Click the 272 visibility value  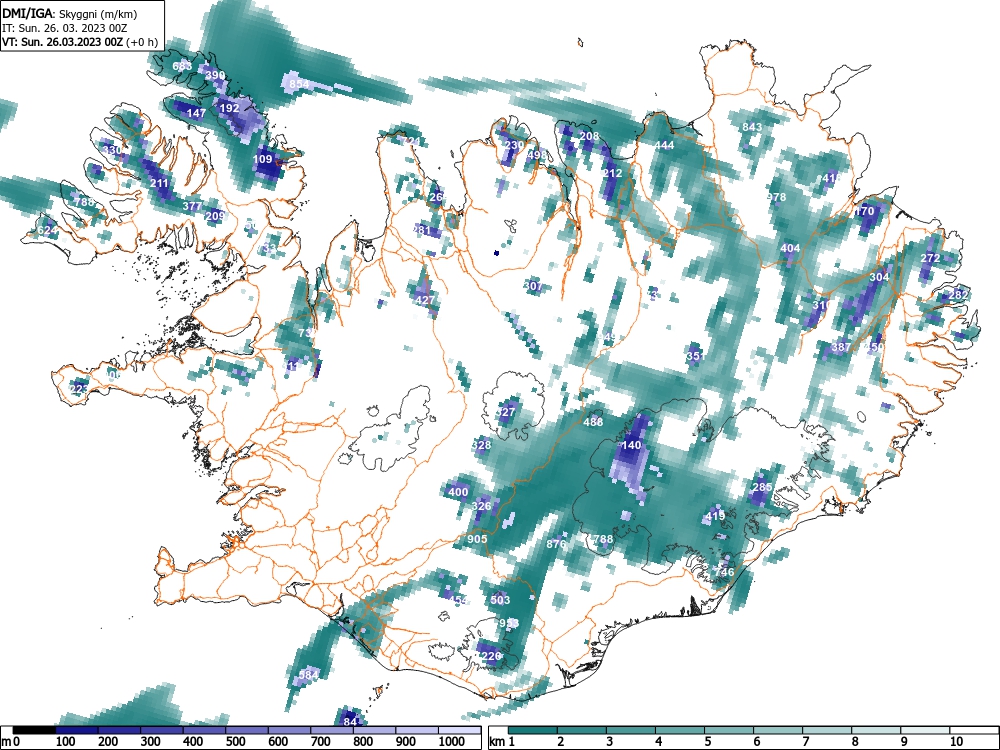click(930, 258)
